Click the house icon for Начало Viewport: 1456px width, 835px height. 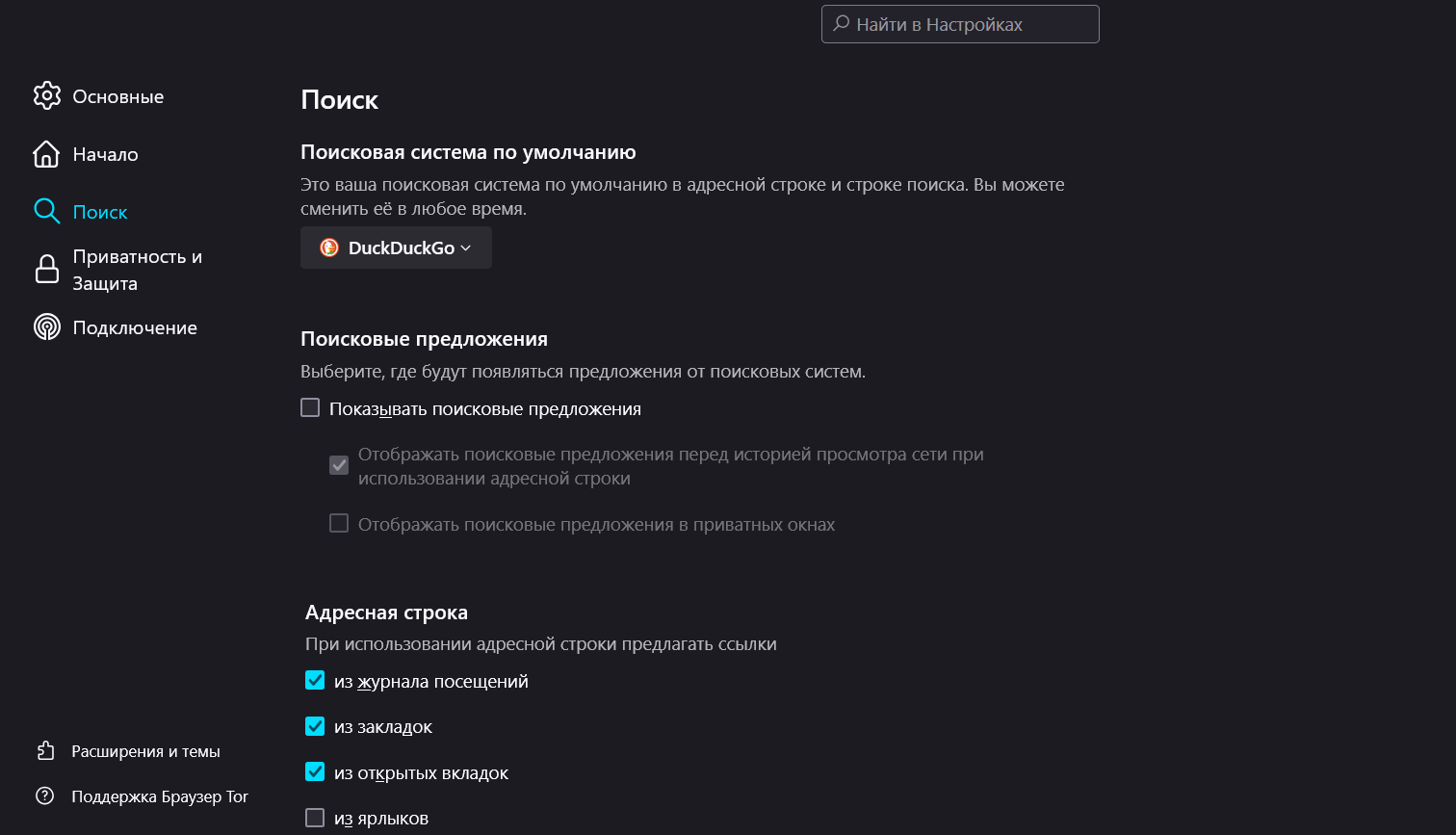tap(46, 154)
